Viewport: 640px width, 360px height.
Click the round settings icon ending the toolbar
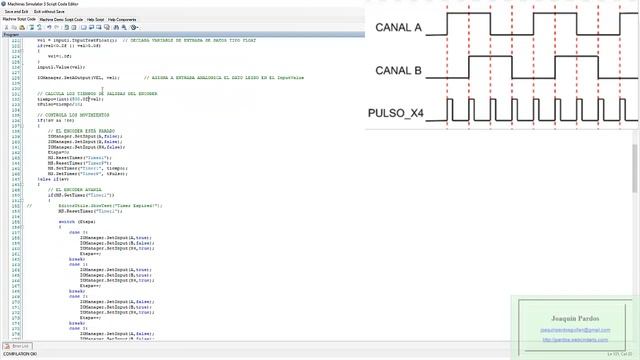click(x=133, y=27)
